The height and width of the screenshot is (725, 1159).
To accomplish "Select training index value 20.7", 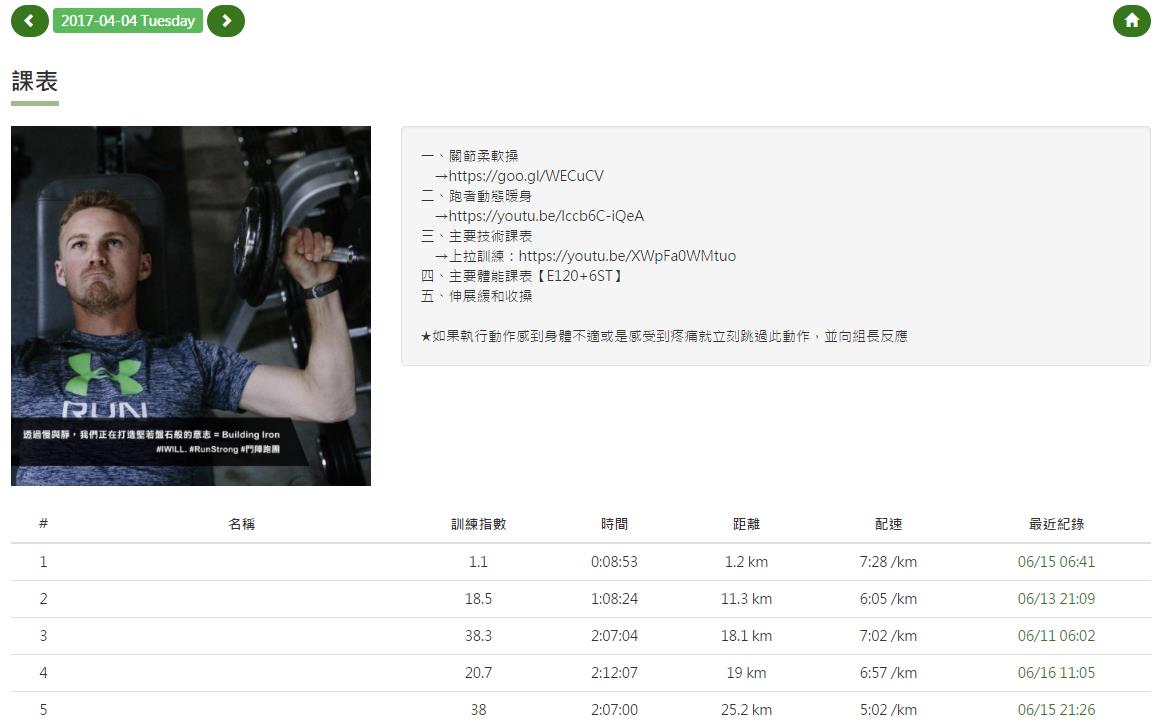I will (478, 673).
